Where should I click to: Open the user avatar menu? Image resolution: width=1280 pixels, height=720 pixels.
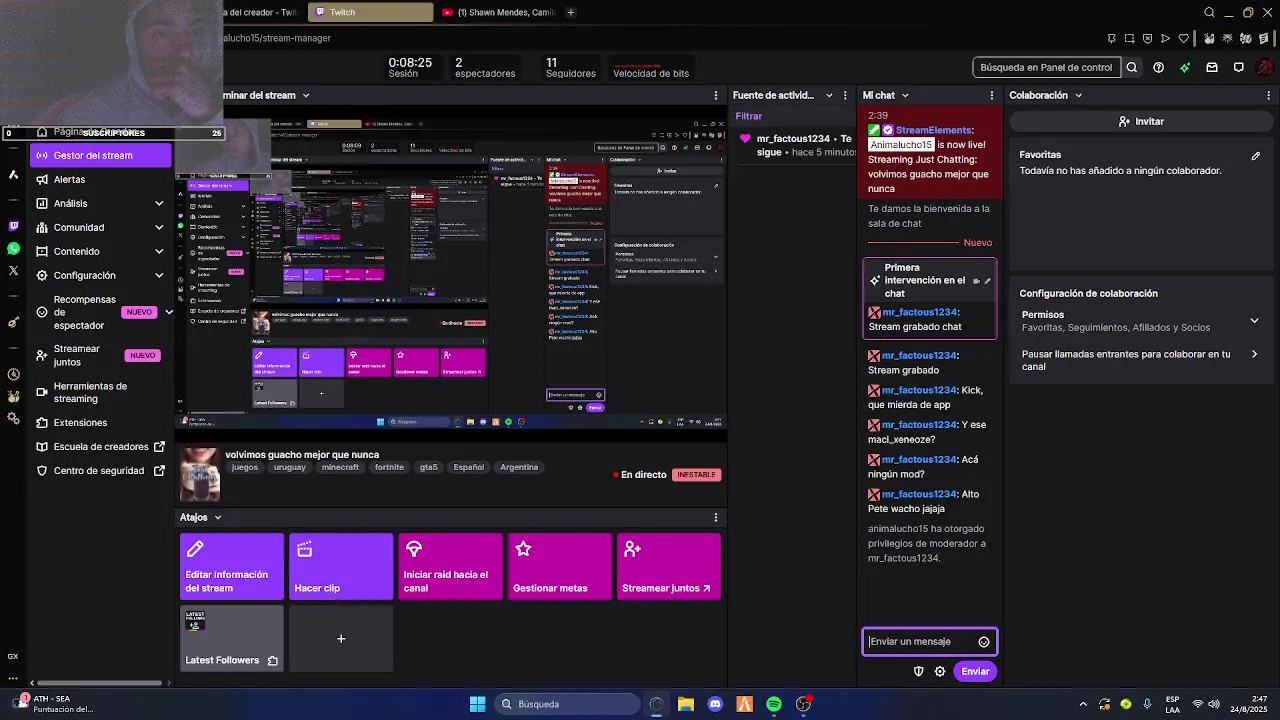click(1266, 67)
